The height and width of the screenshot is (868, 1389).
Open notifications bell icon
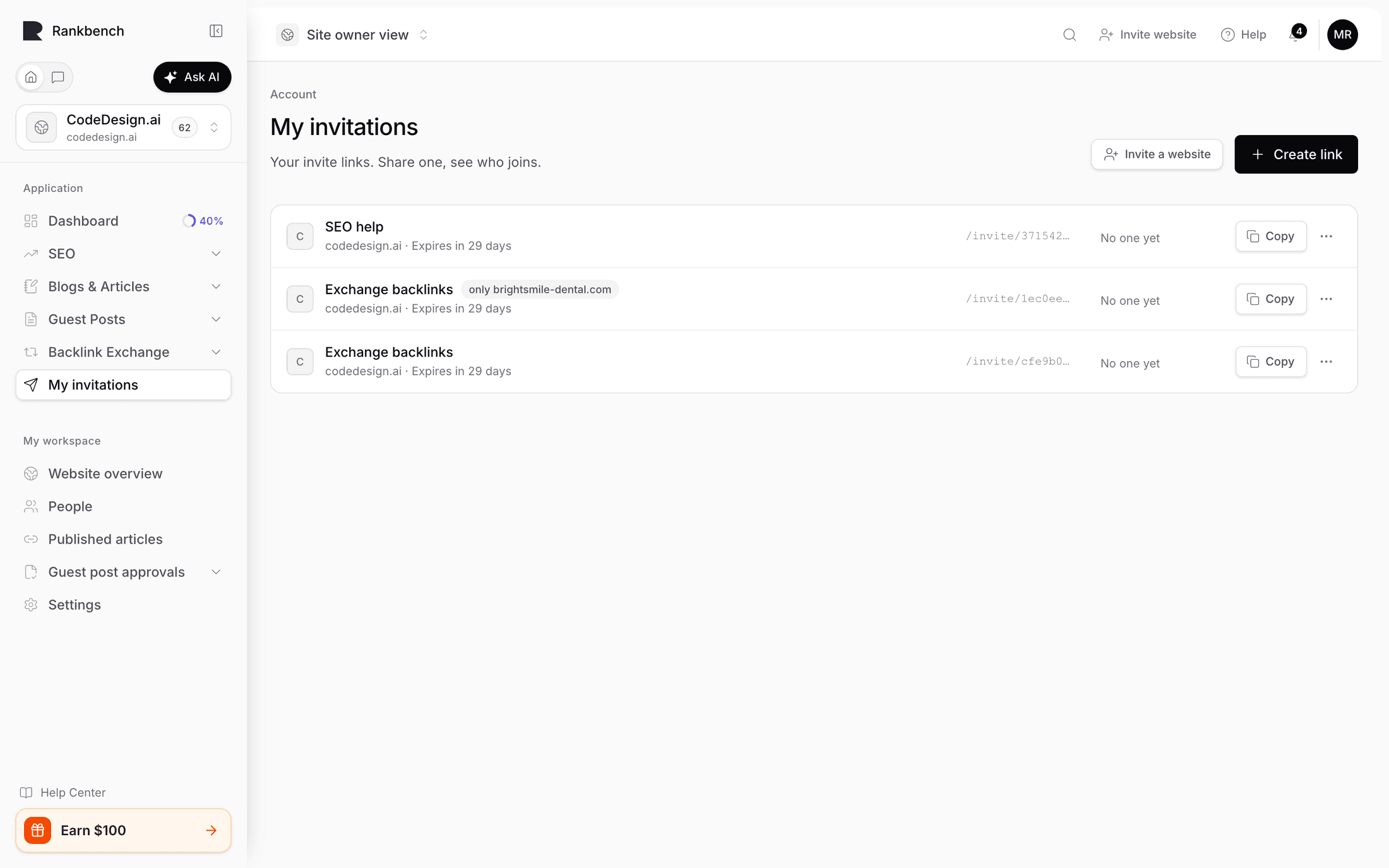[x=1296, y=33]
